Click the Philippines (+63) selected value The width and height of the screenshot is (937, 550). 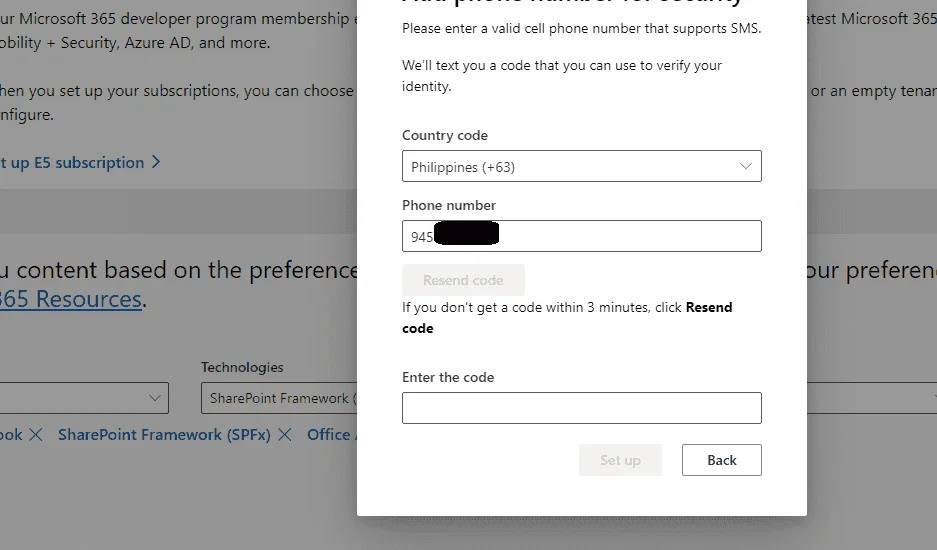point(463,167)
